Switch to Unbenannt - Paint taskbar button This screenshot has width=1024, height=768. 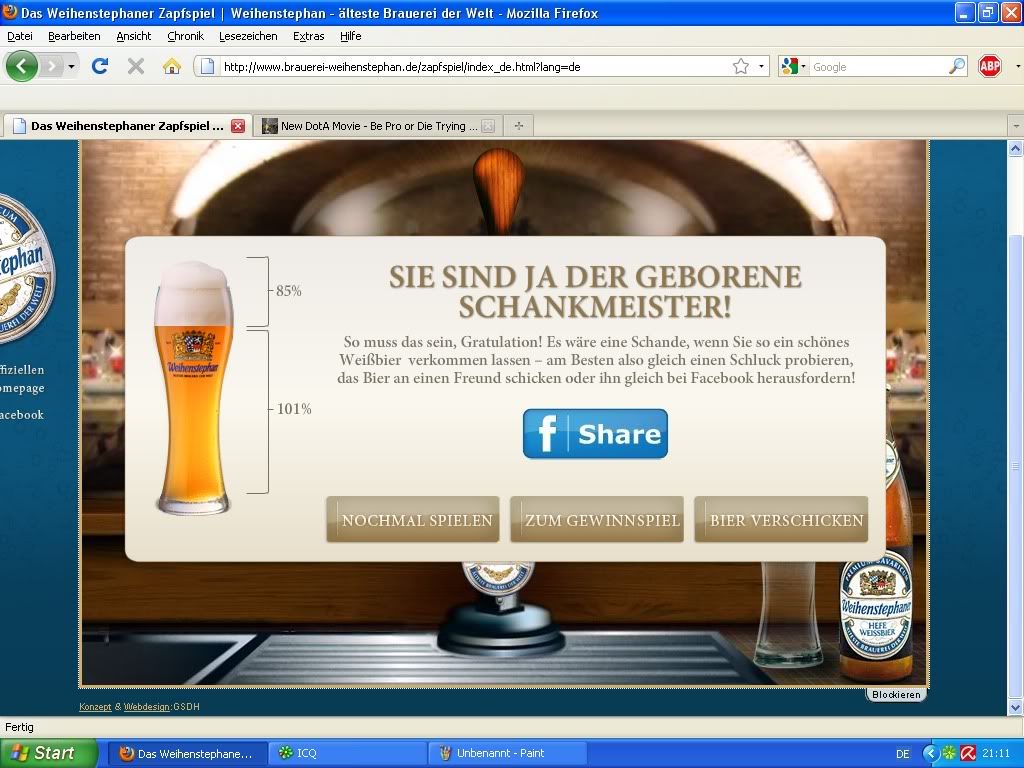507,754
